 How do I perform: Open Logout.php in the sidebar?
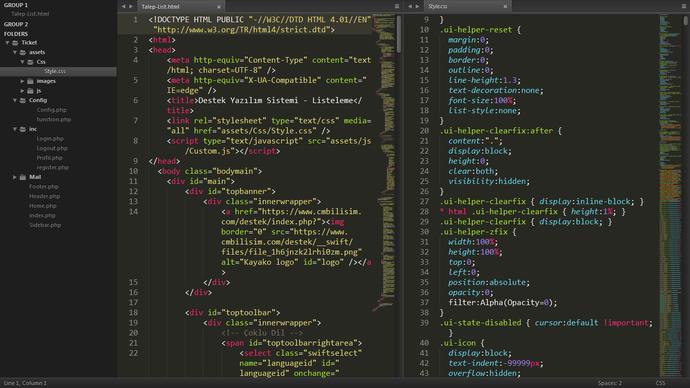[x=52, y=149]
